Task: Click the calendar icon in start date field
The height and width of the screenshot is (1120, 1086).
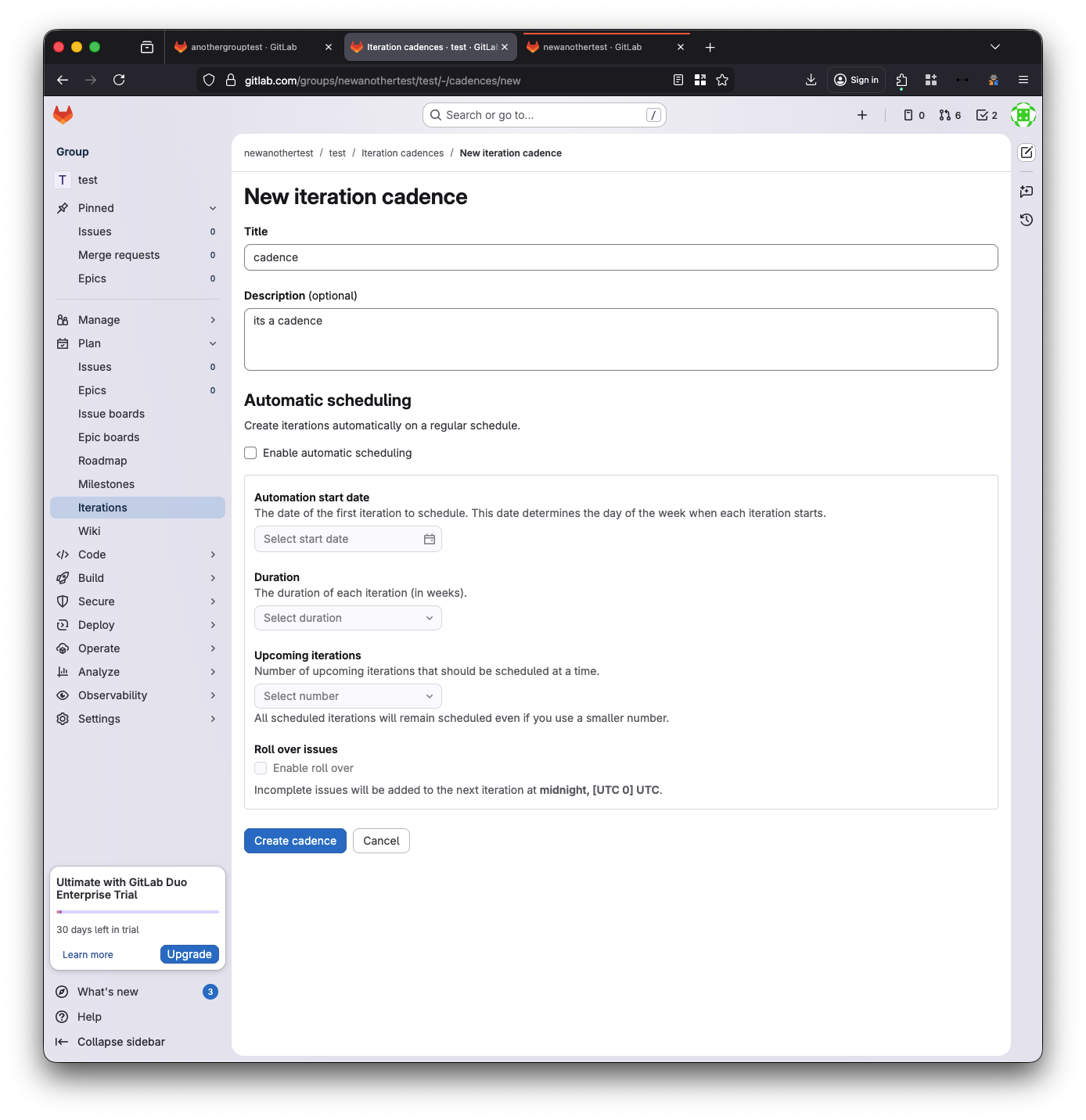Action: coord(430,539)
